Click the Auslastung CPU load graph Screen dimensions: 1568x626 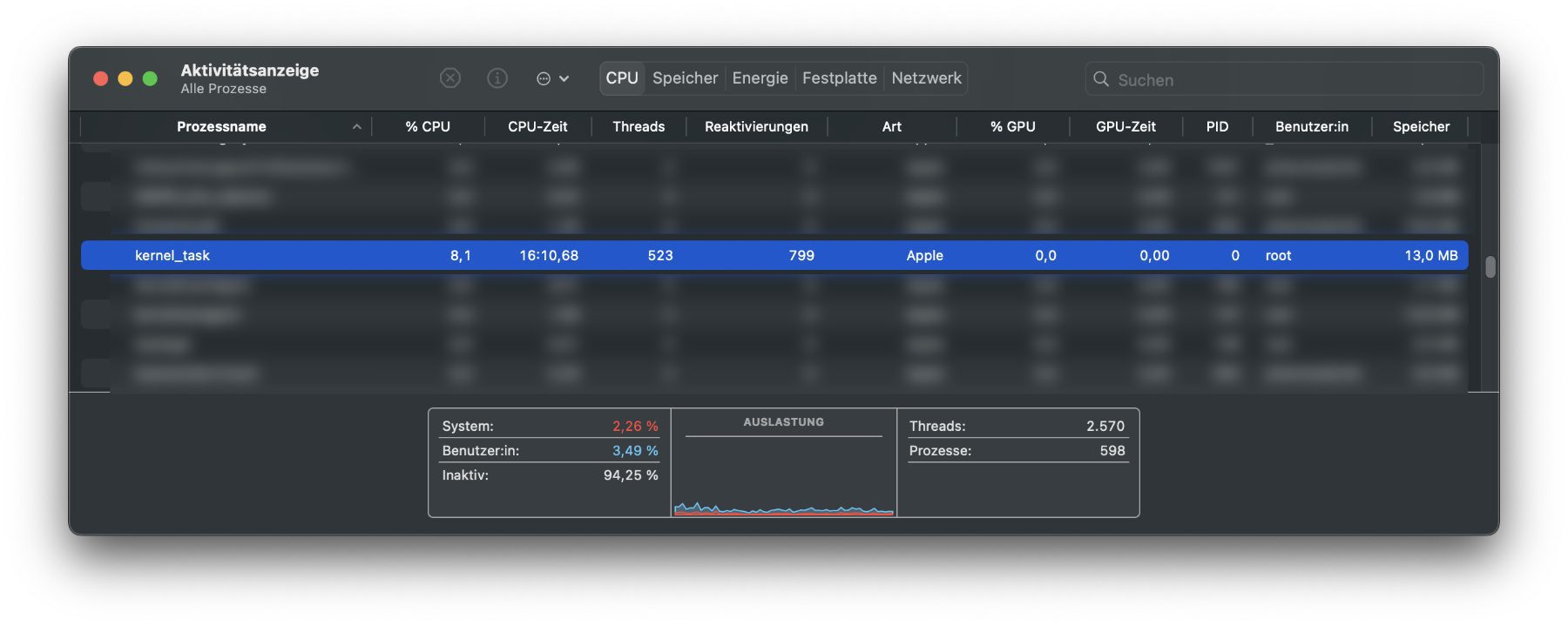pos(783,475)
